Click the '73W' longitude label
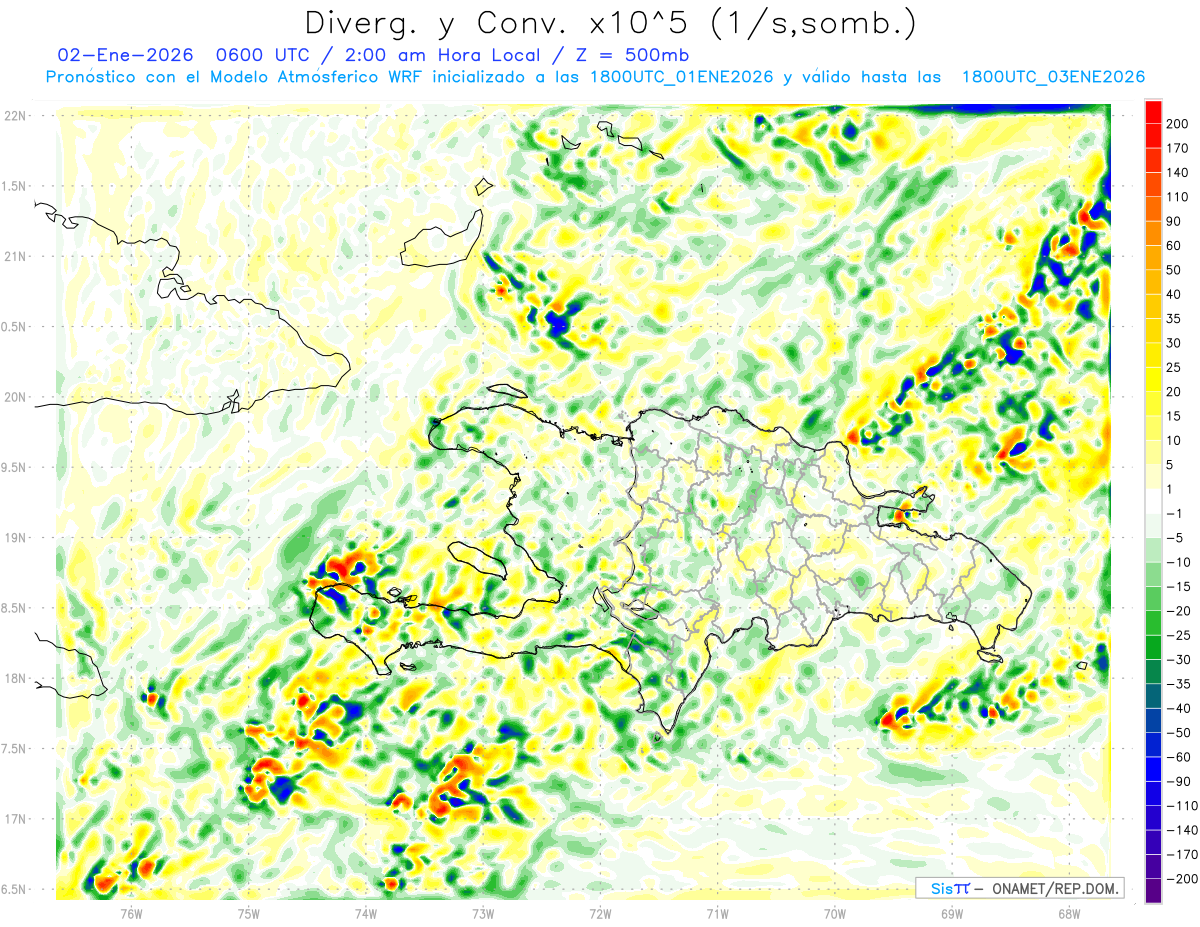1200x927 pixels. [x=483, y=913]
